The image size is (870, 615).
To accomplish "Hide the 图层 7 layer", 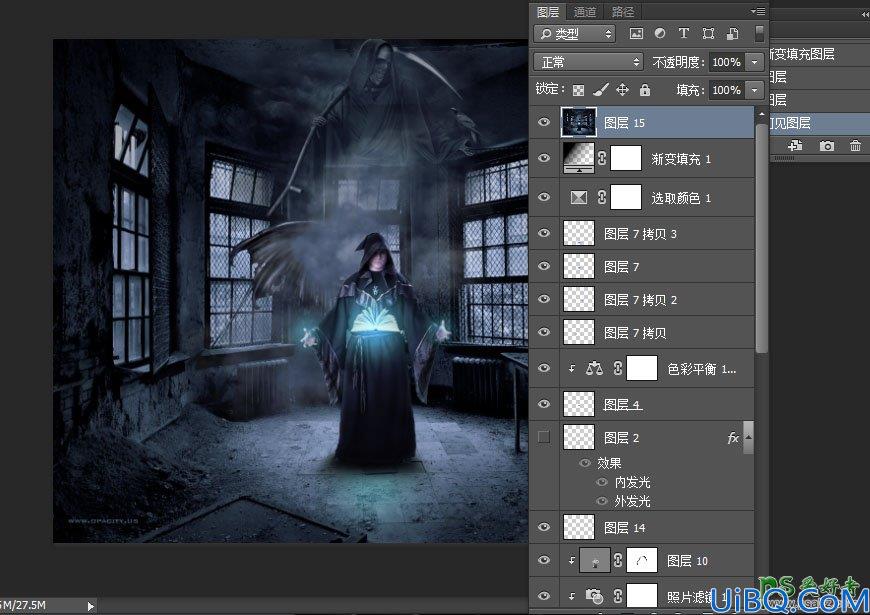I will (544, 266).
